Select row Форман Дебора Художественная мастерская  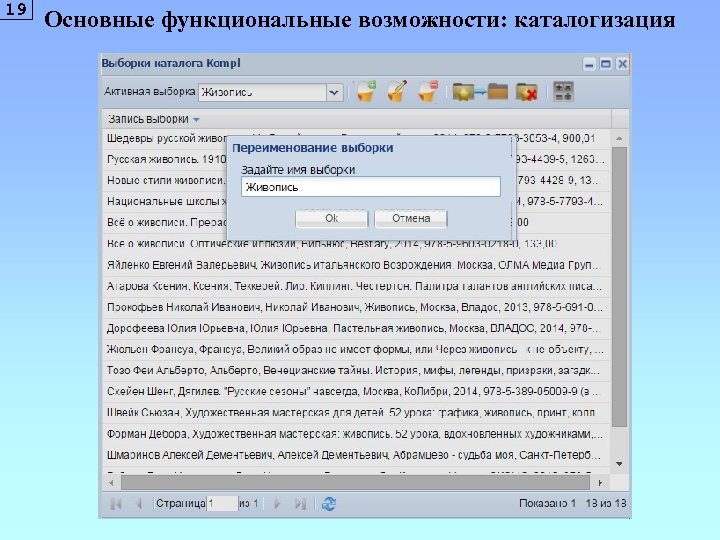357,434
